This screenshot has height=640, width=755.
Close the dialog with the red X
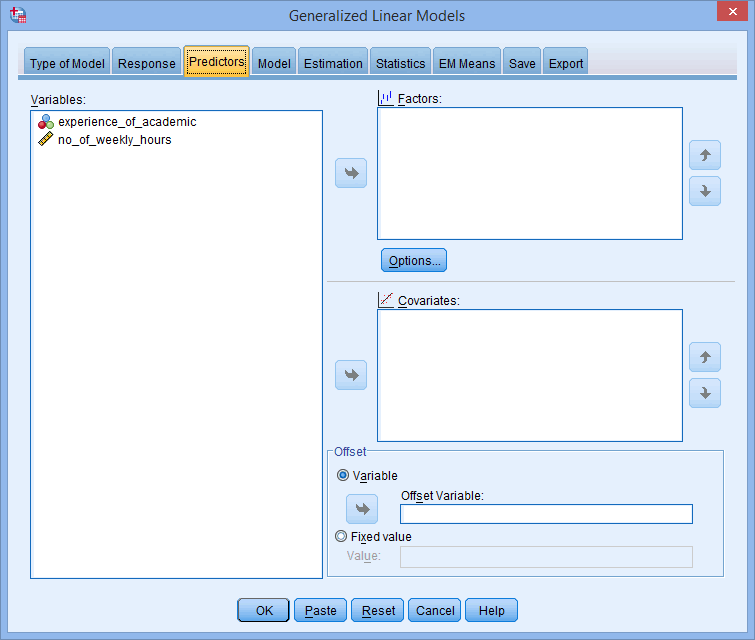point(732,11)
